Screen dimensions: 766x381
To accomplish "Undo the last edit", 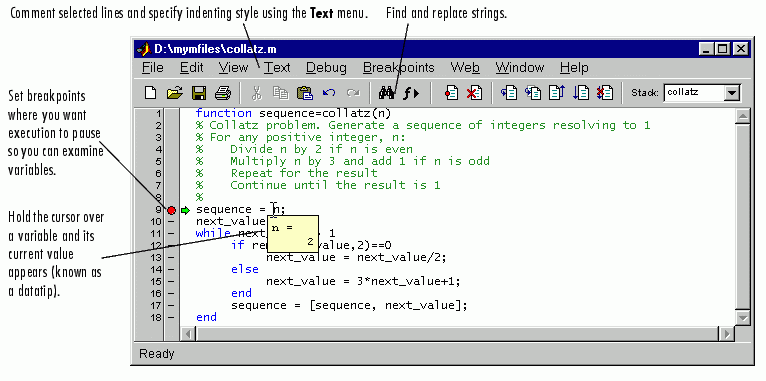I will [x=329, y=92].
